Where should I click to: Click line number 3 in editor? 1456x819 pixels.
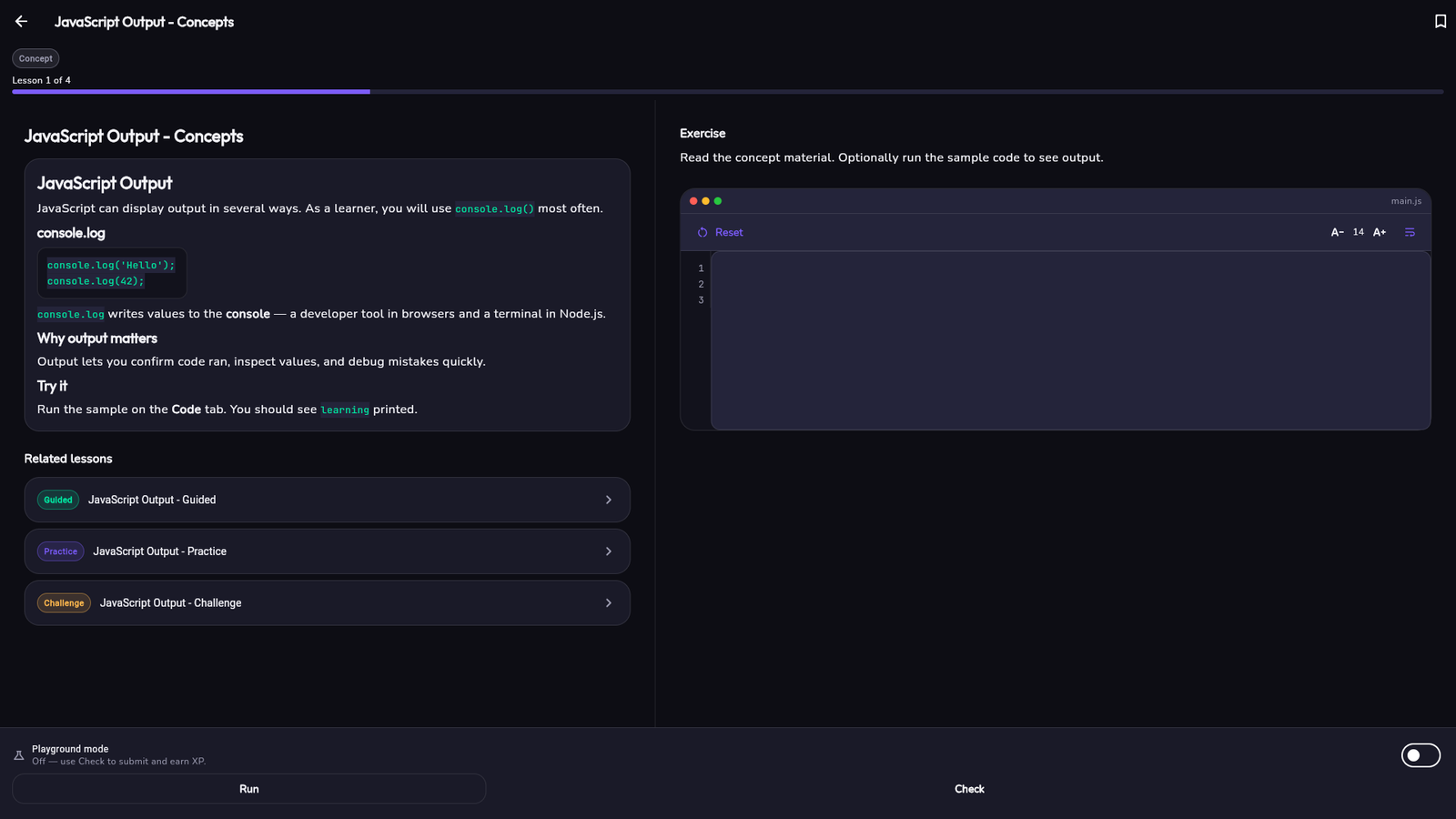coord(701,300)
